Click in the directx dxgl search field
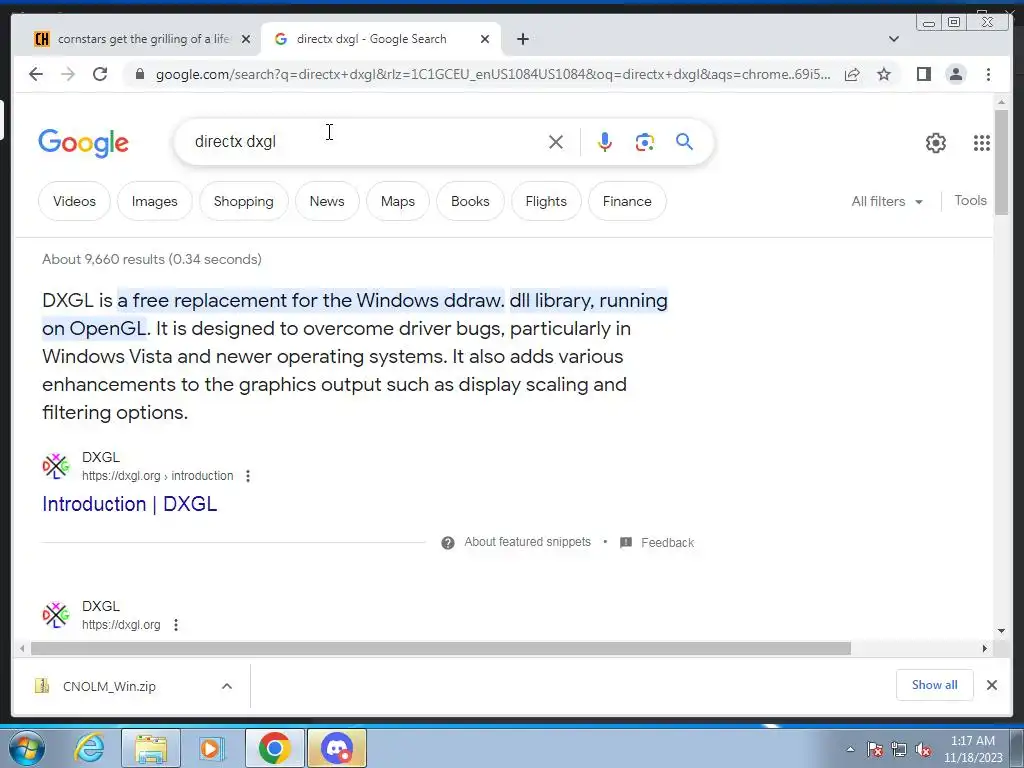Image resolution: width=1024 pixels, height=768 pixels. click(x=366, y=142)
